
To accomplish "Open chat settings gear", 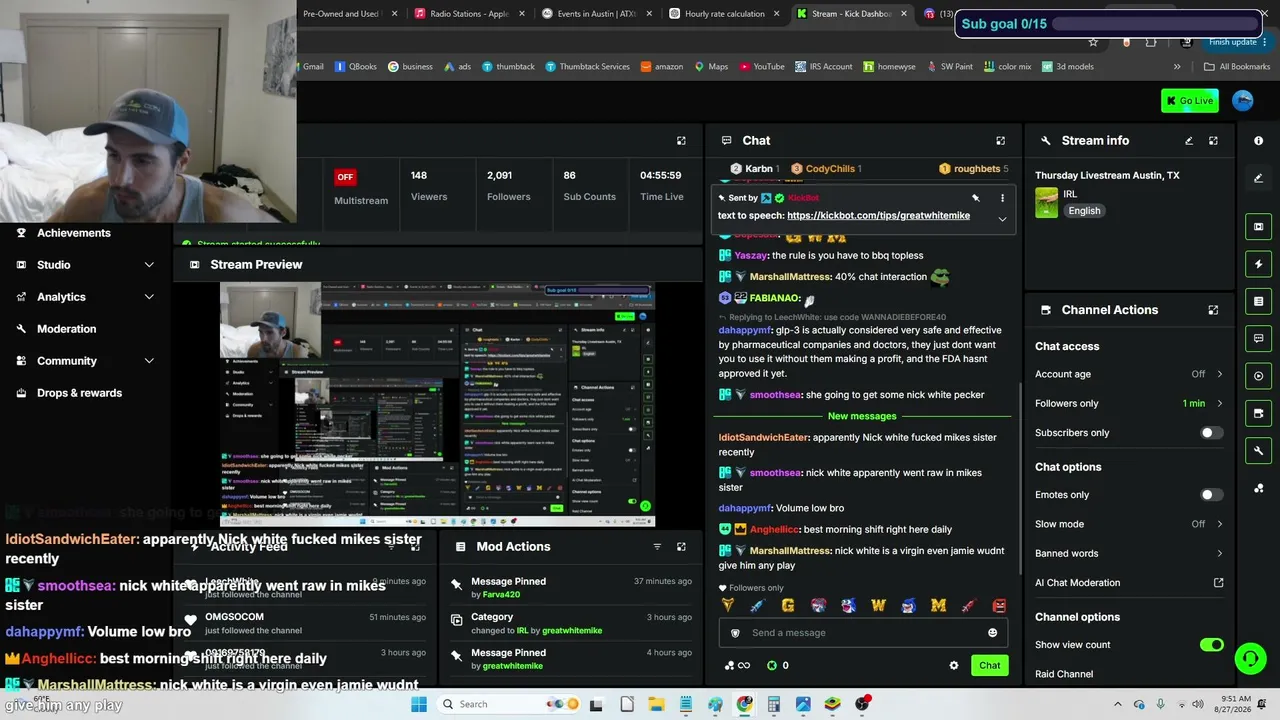I will [953, 666].
